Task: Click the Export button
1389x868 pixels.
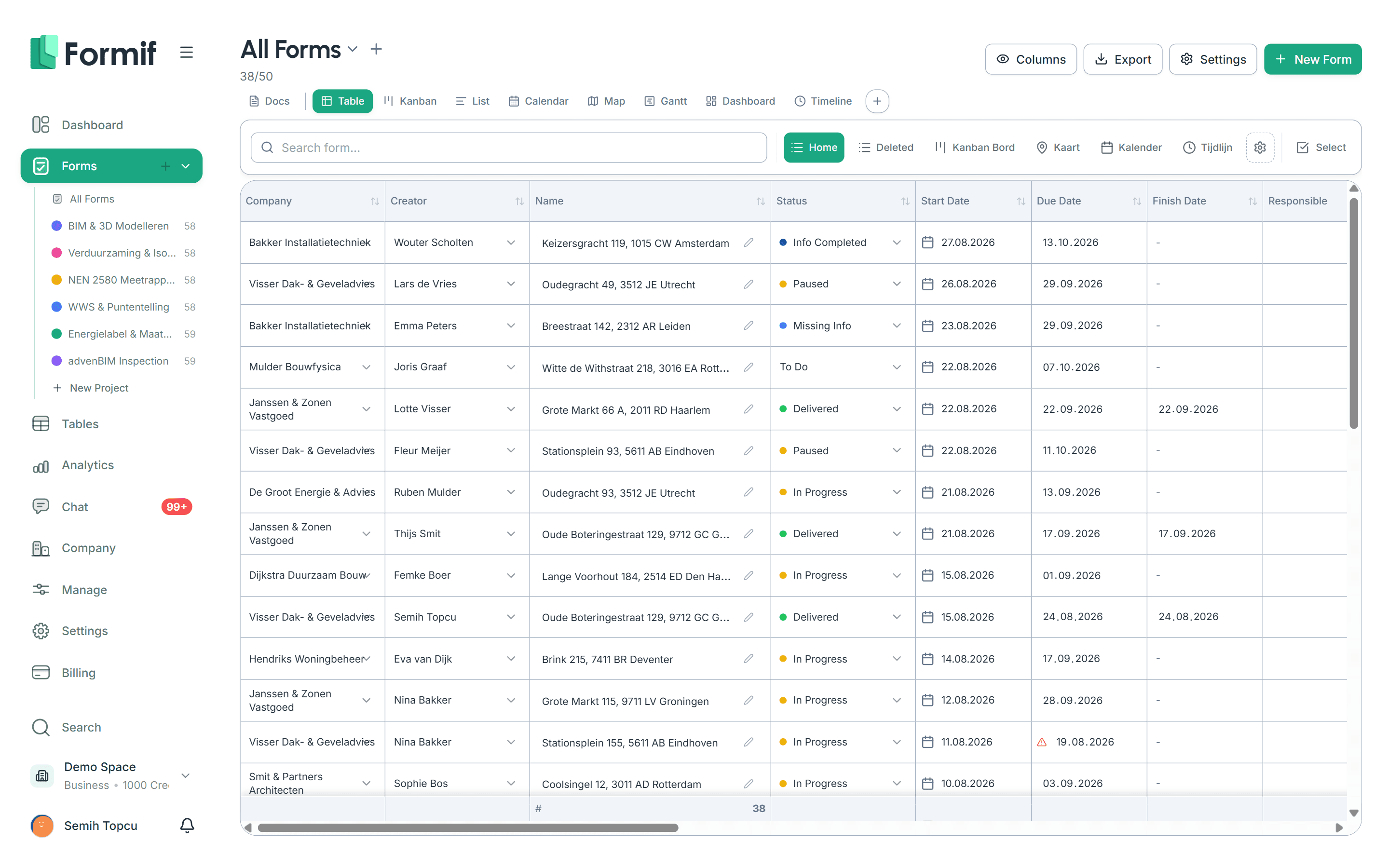Action: [x=1122, y=59]
